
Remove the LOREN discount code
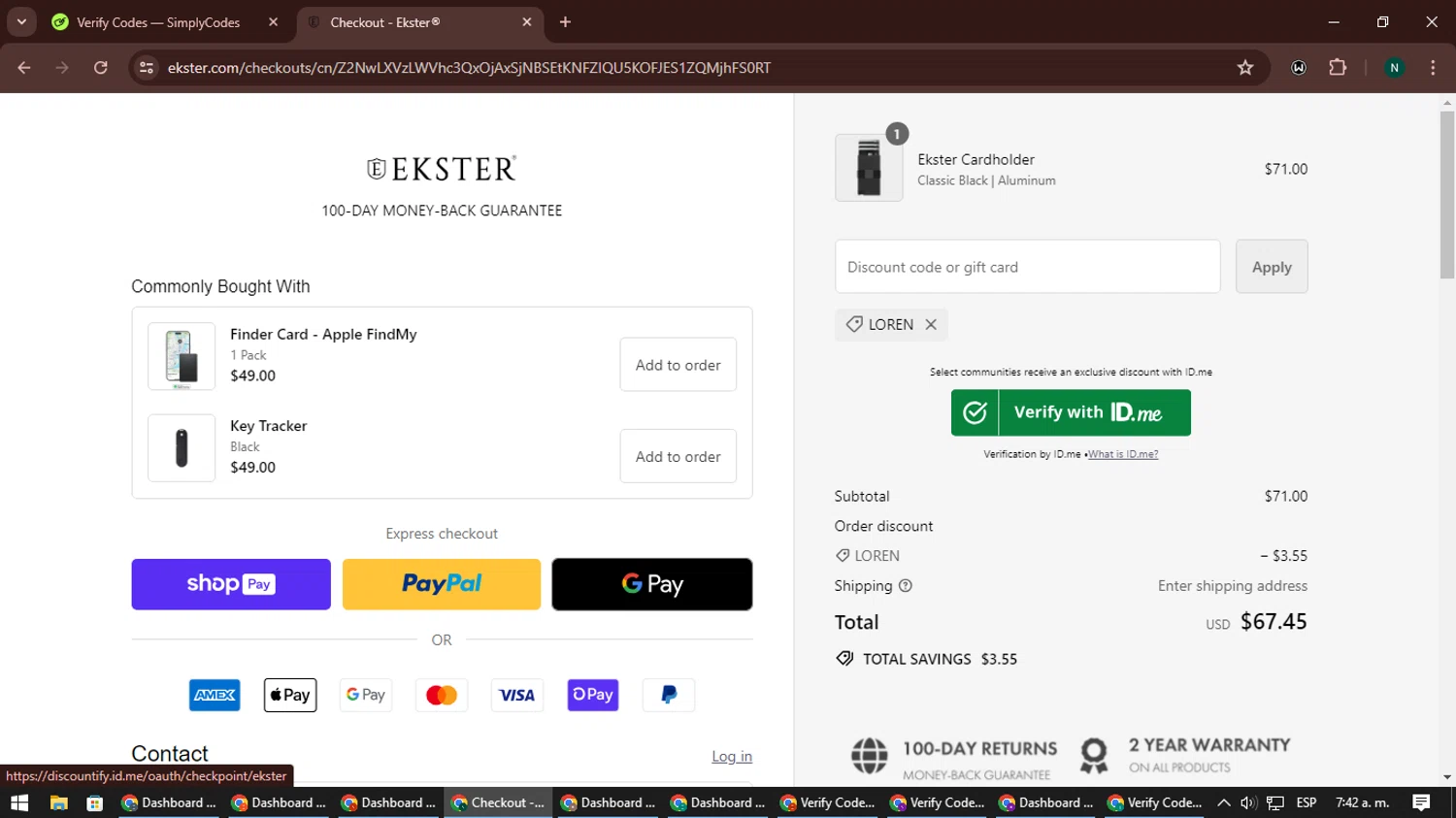click(x=931, y=324)
